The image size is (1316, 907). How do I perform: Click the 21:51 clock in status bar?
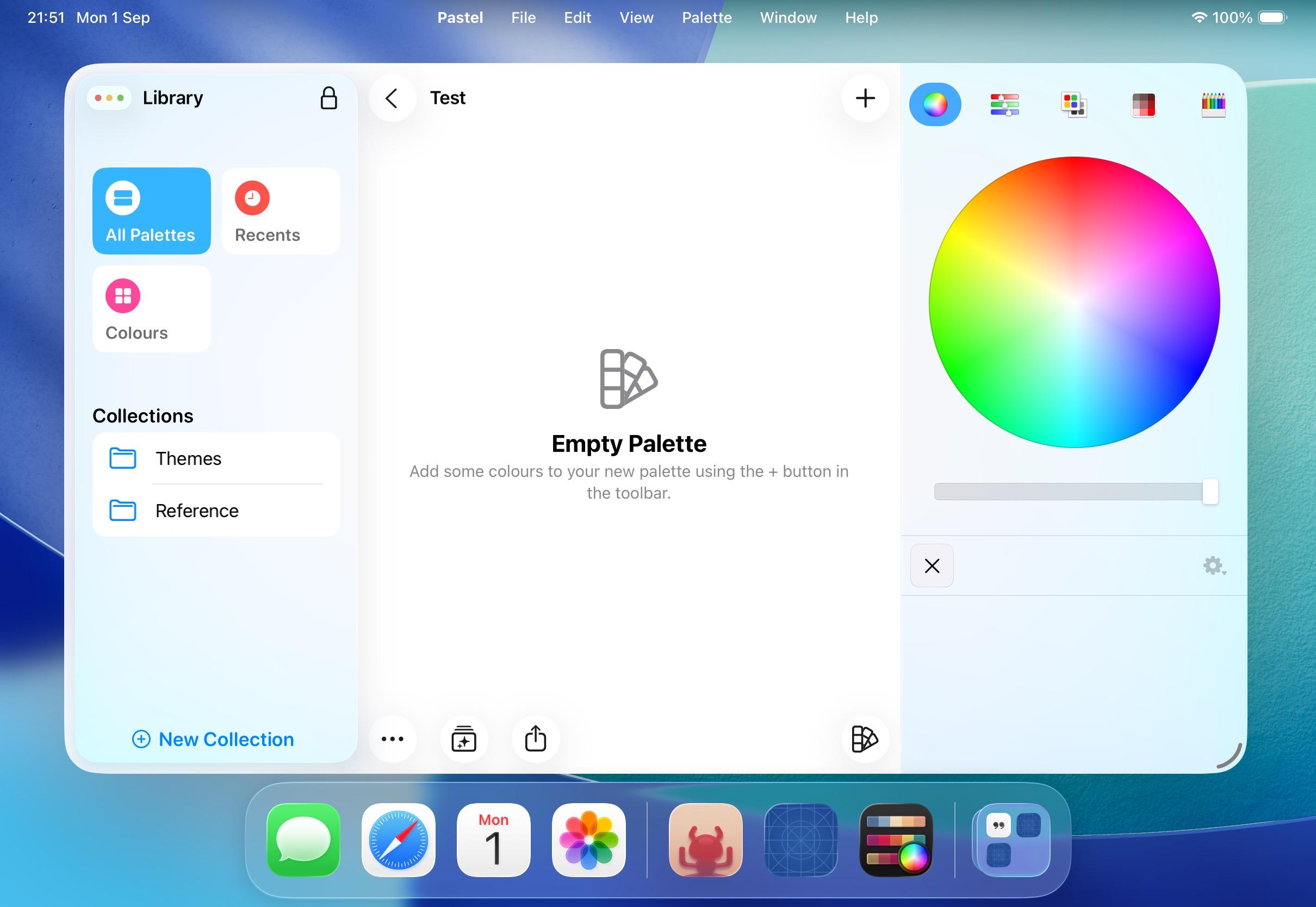click(46, 17)
